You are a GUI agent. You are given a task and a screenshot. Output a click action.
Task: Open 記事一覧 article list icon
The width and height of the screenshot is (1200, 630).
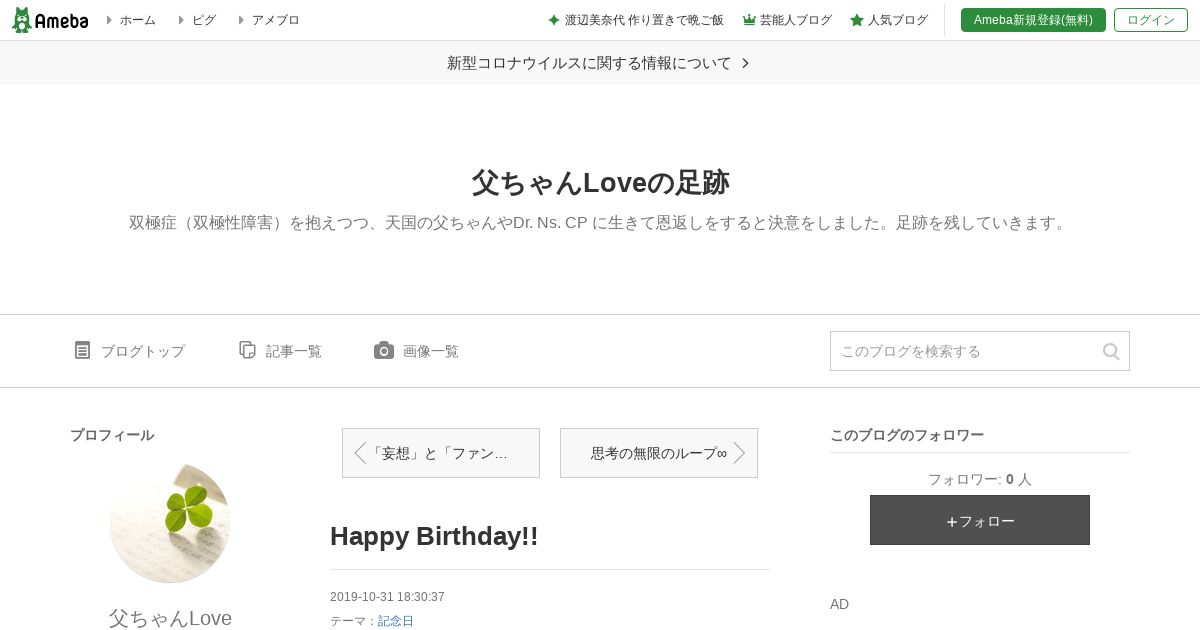click(247, 350)
